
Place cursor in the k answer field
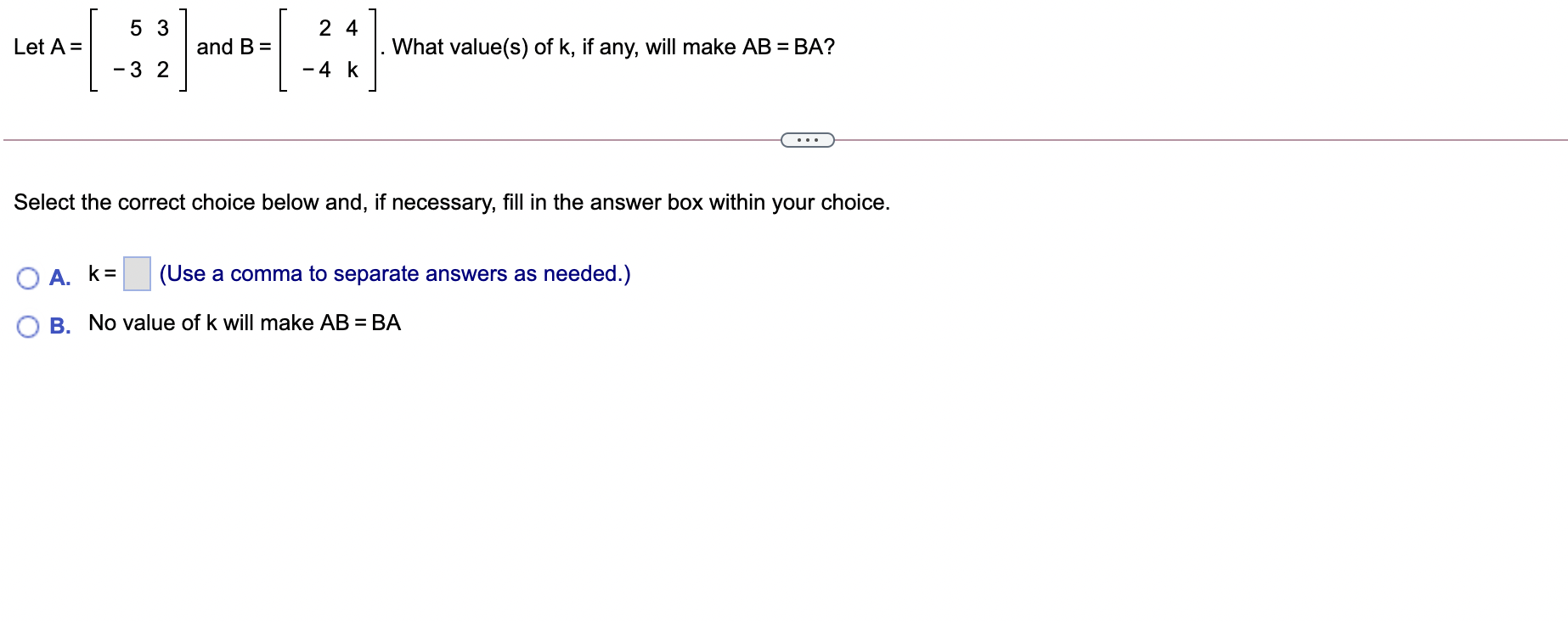pyautogui.click(x=137, y=272)
